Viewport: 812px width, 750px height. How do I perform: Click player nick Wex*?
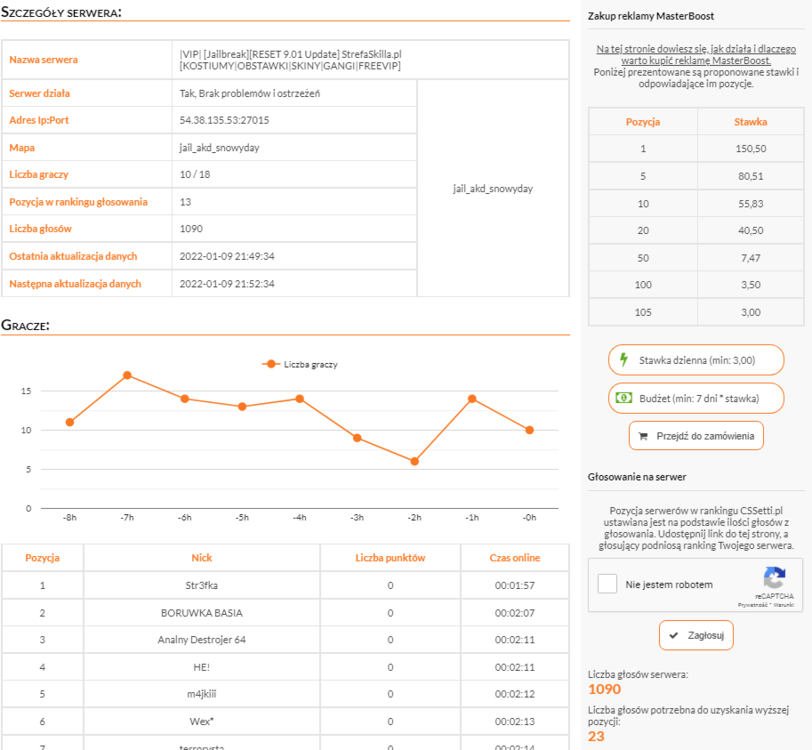pyautogui.click(x=201, y=721)
